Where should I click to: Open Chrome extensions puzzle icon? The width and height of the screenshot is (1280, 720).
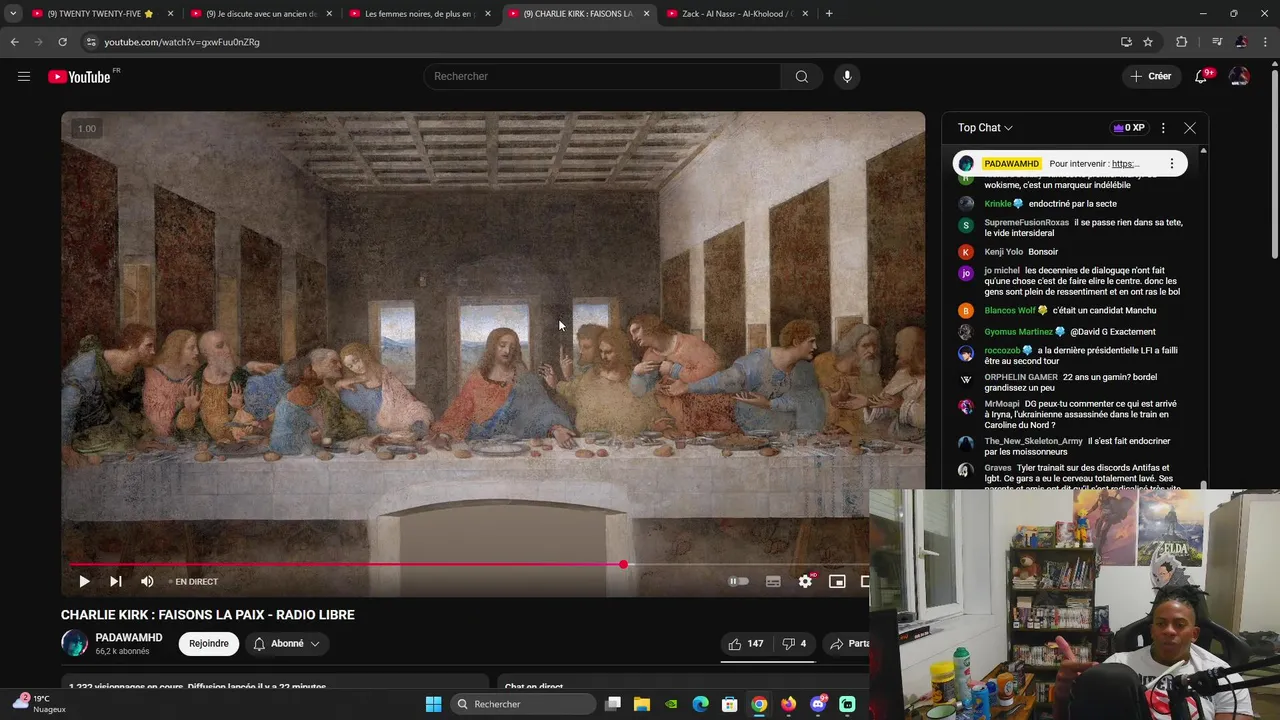coord(1182,42)
